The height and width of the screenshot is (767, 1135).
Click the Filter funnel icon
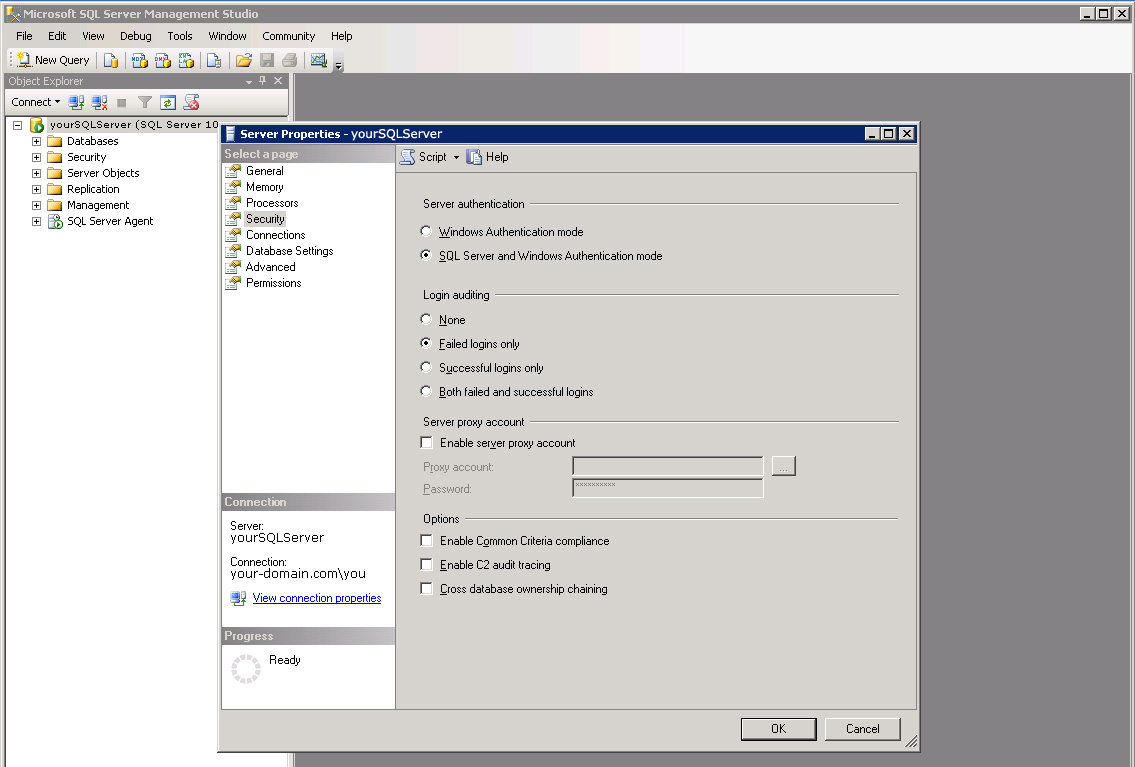pyautogui.click(x=145, y=103)
